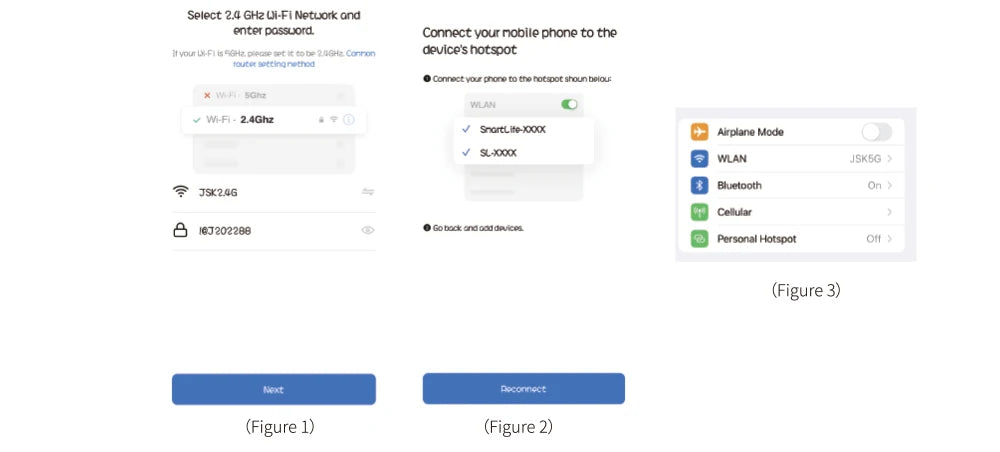The width and height of the screenshot is (1000, 452).
Task: Expand WLAN settings via the JSK5G chevron
Action: tap(889, 159)
